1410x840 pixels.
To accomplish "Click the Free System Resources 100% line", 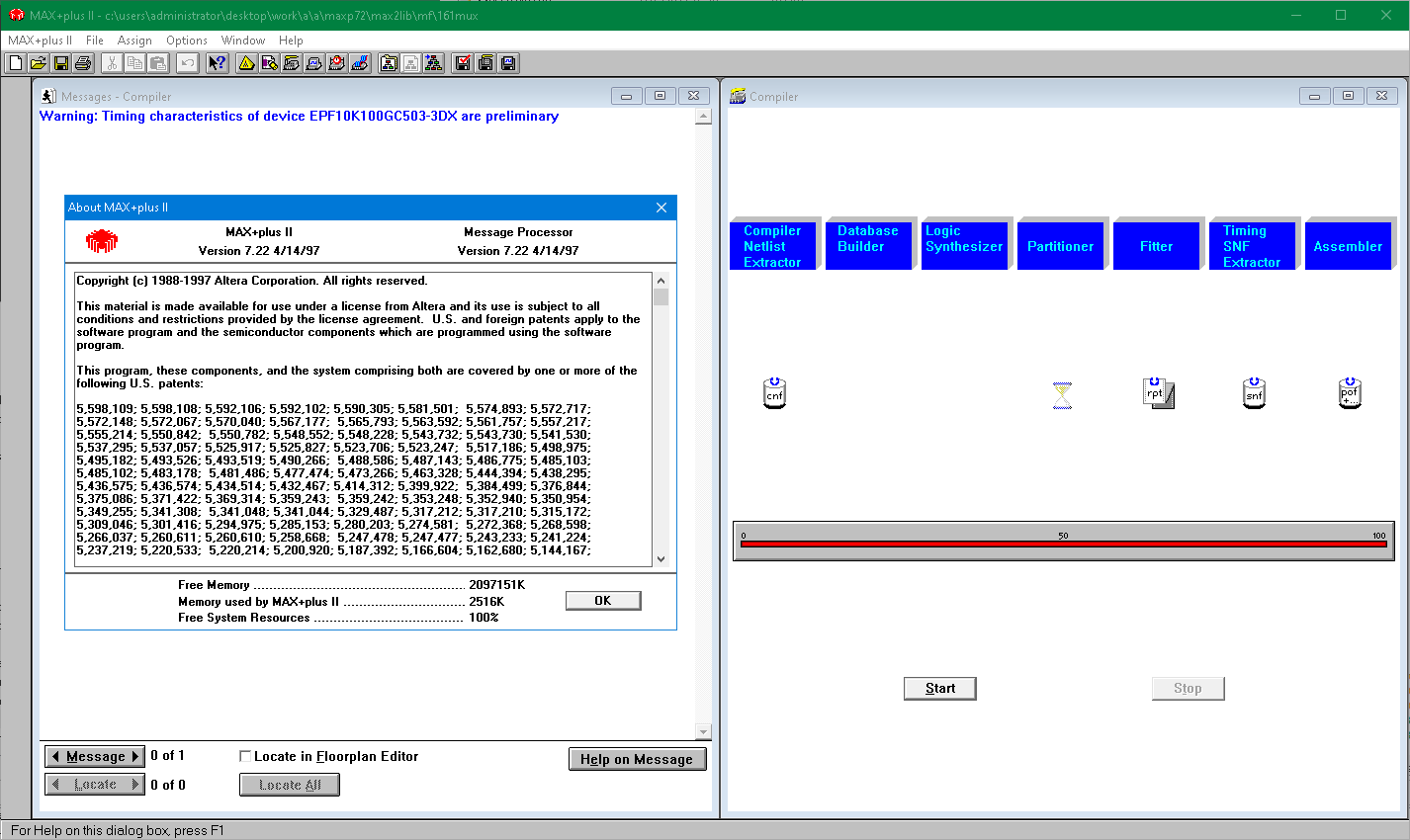I will click(x=338, y=618).
